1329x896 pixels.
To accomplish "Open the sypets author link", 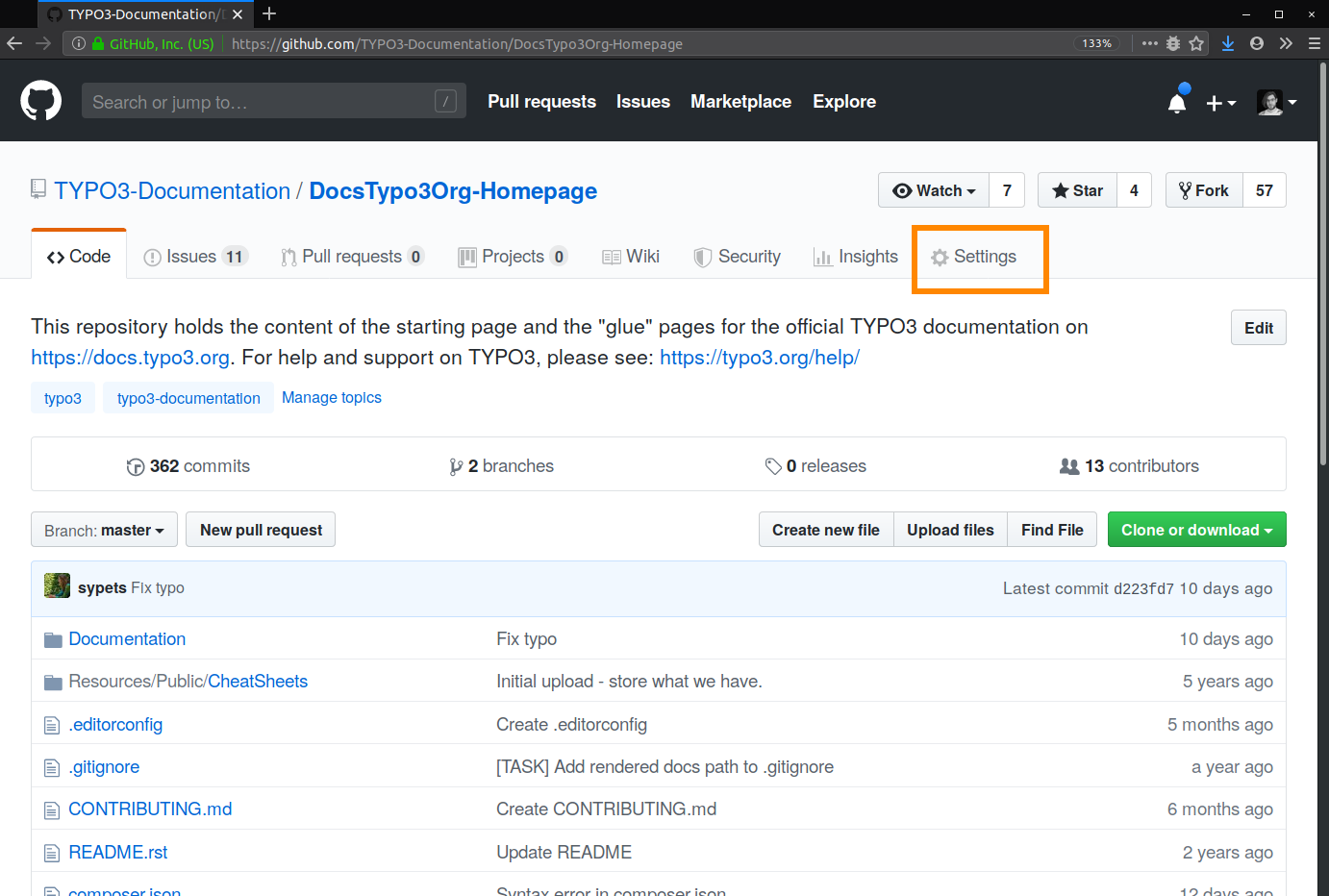I will [102, 587].
